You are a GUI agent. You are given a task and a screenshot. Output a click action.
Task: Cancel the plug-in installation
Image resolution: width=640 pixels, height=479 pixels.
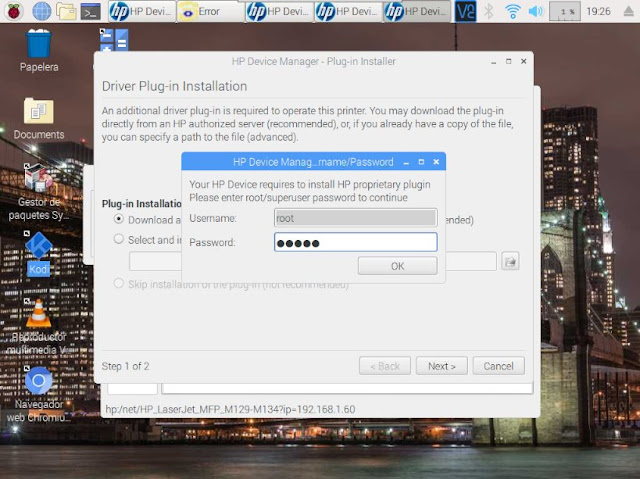498,366
